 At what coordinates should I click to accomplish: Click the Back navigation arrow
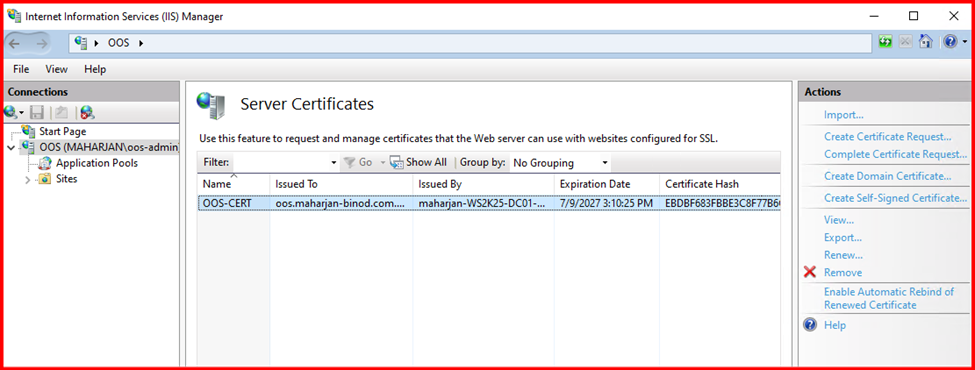(x=16, y=43)
